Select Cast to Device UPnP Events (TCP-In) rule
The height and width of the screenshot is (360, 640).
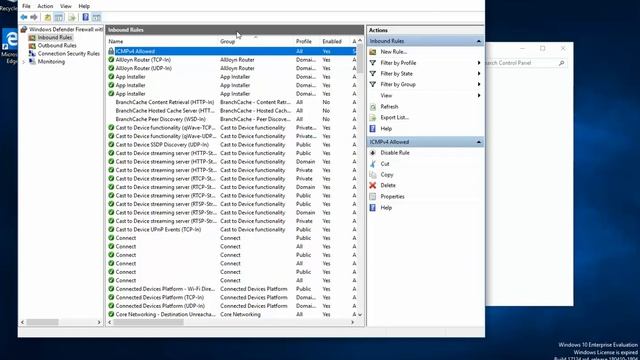point(231,229)
